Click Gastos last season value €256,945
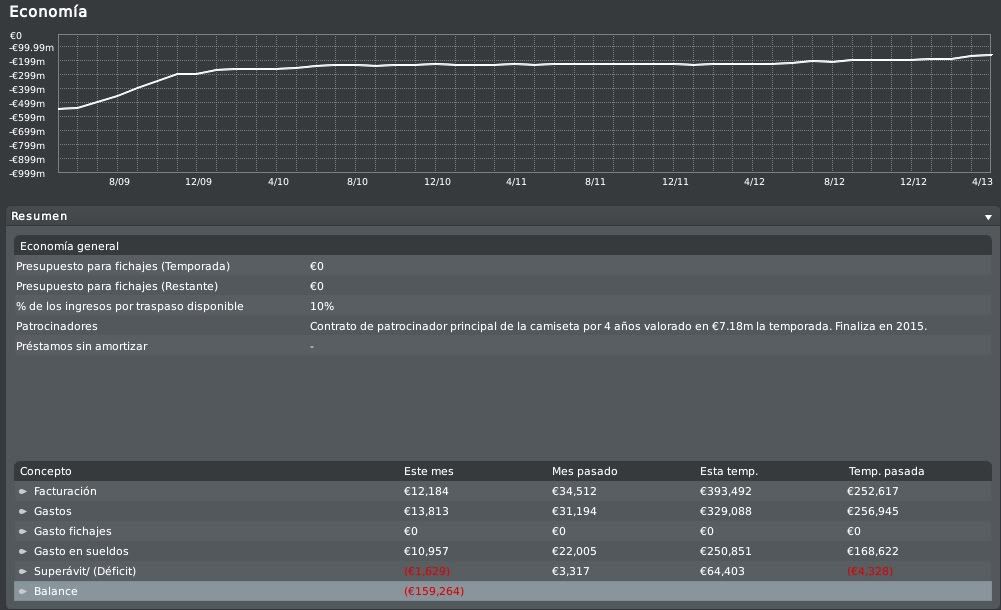This screenshot has width=1001, height=610. point(873,511)
